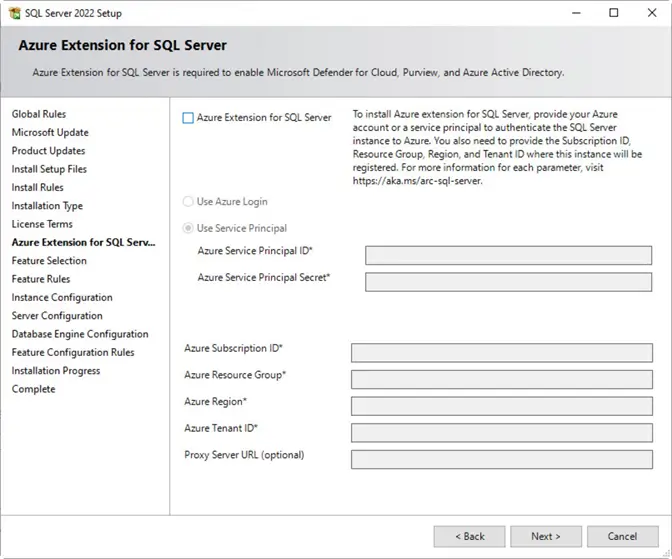This screenshot has height=559, width=672.
Task: Maximize the SQL Server Setup window
Action: pyautogui.click(x=614, y=13)
